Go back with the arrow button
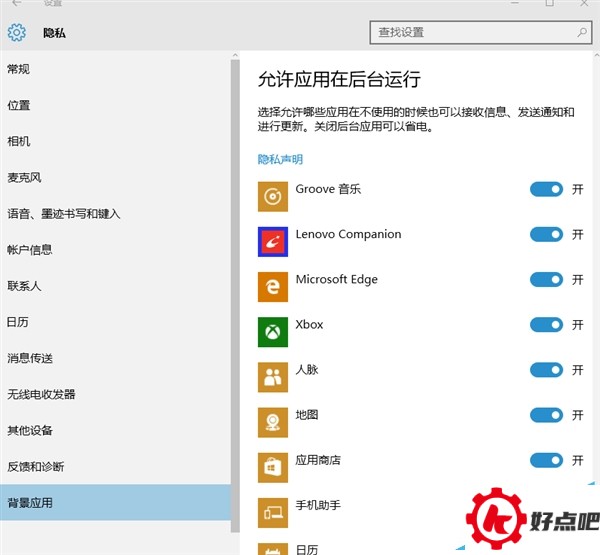The height and width of the screenshot is (555, 600). click(16, 3)
